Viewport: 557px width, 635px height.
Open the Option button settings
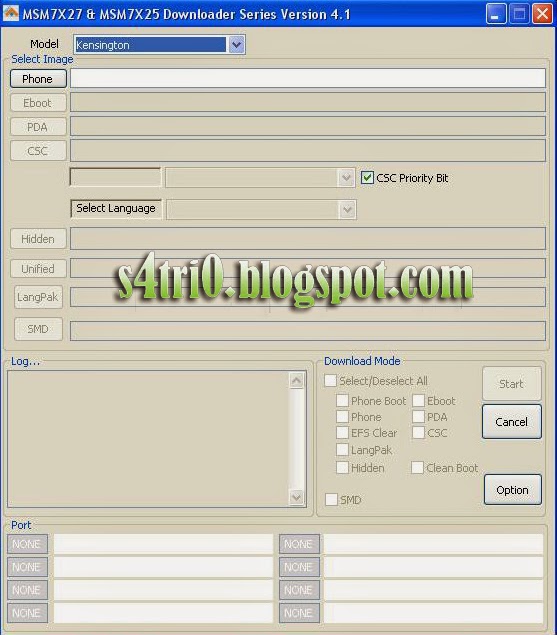(x=512, y=490)
